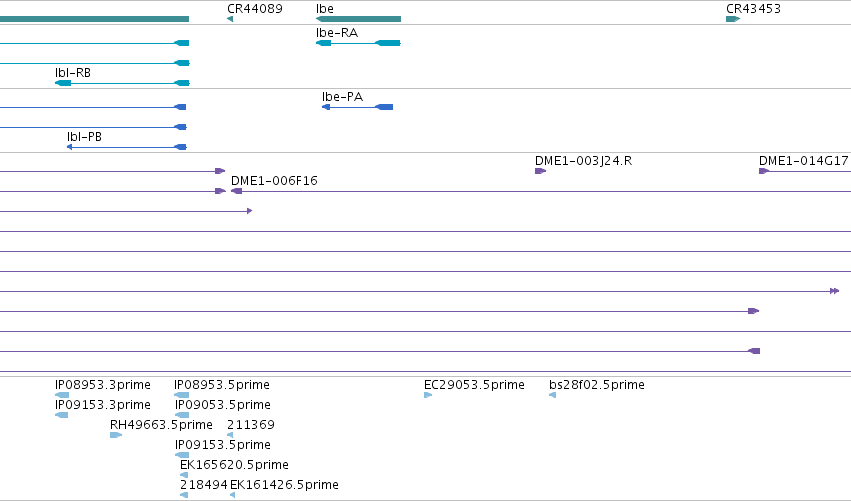
Task: Select the IP09053.5prime EST glyph
Action: point(182,415)
